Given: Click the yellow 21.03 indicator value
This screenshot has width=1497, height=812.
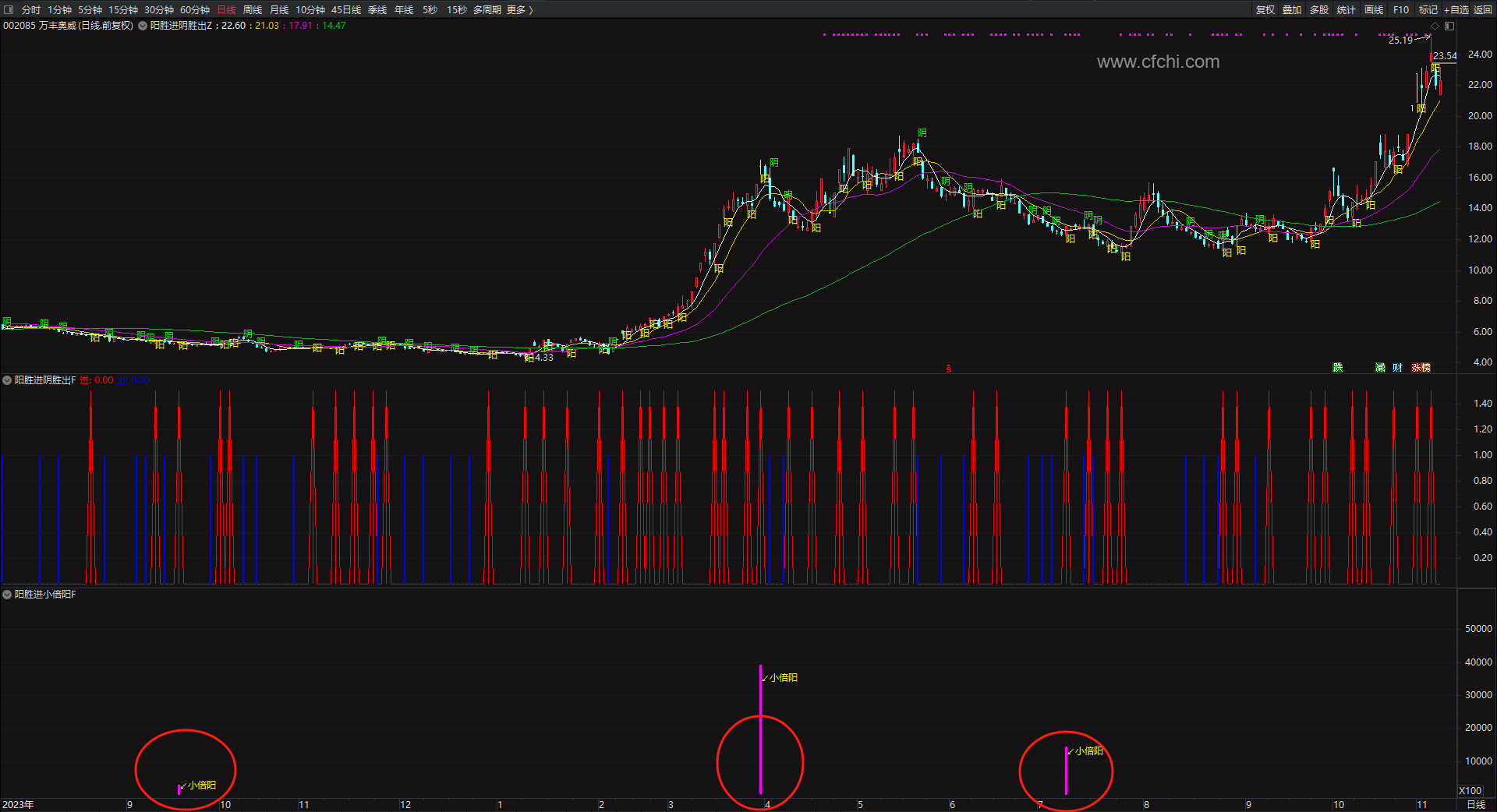Looking at the screenshot, I should point(267,26).
